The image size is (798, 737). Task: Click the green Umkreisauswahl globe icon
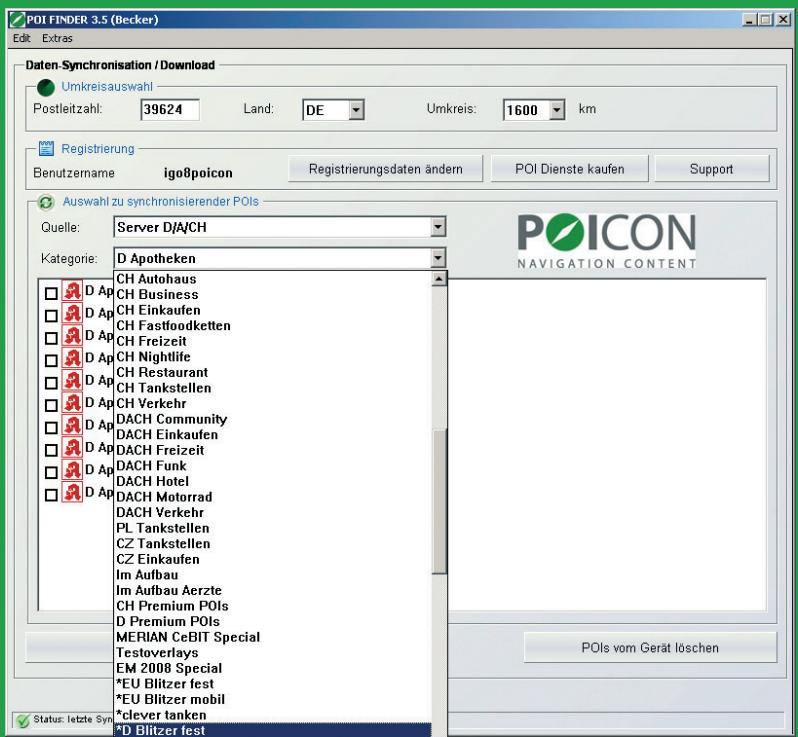tap(46, 88)
